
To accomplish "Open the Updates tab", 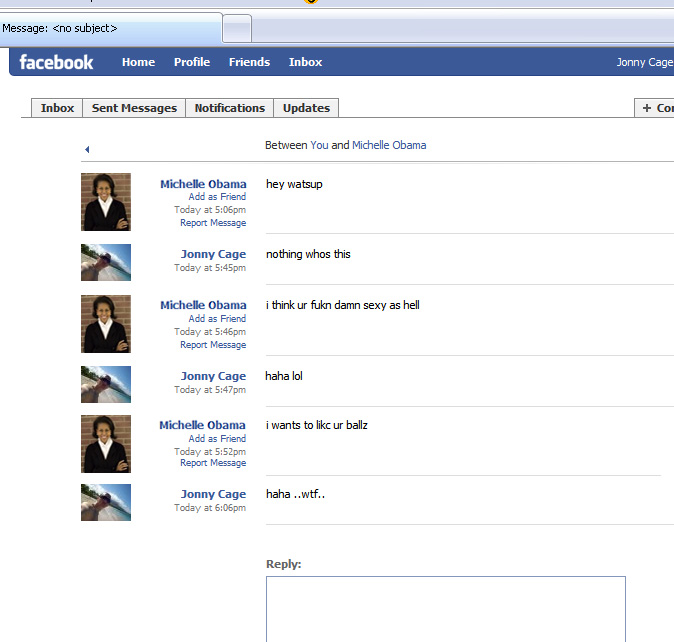I will 306,108.
